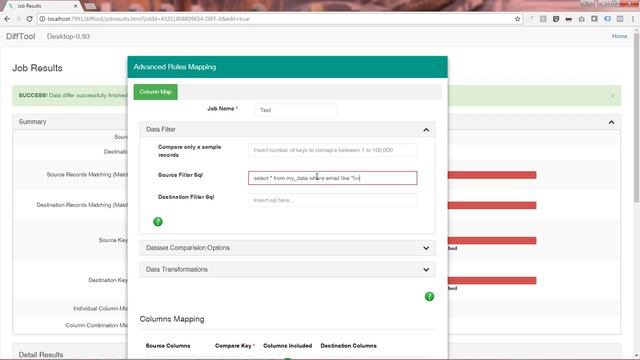Click into Source Filter Sql field
This screenshot has height=360, width=640.
(x=333, y=178)
